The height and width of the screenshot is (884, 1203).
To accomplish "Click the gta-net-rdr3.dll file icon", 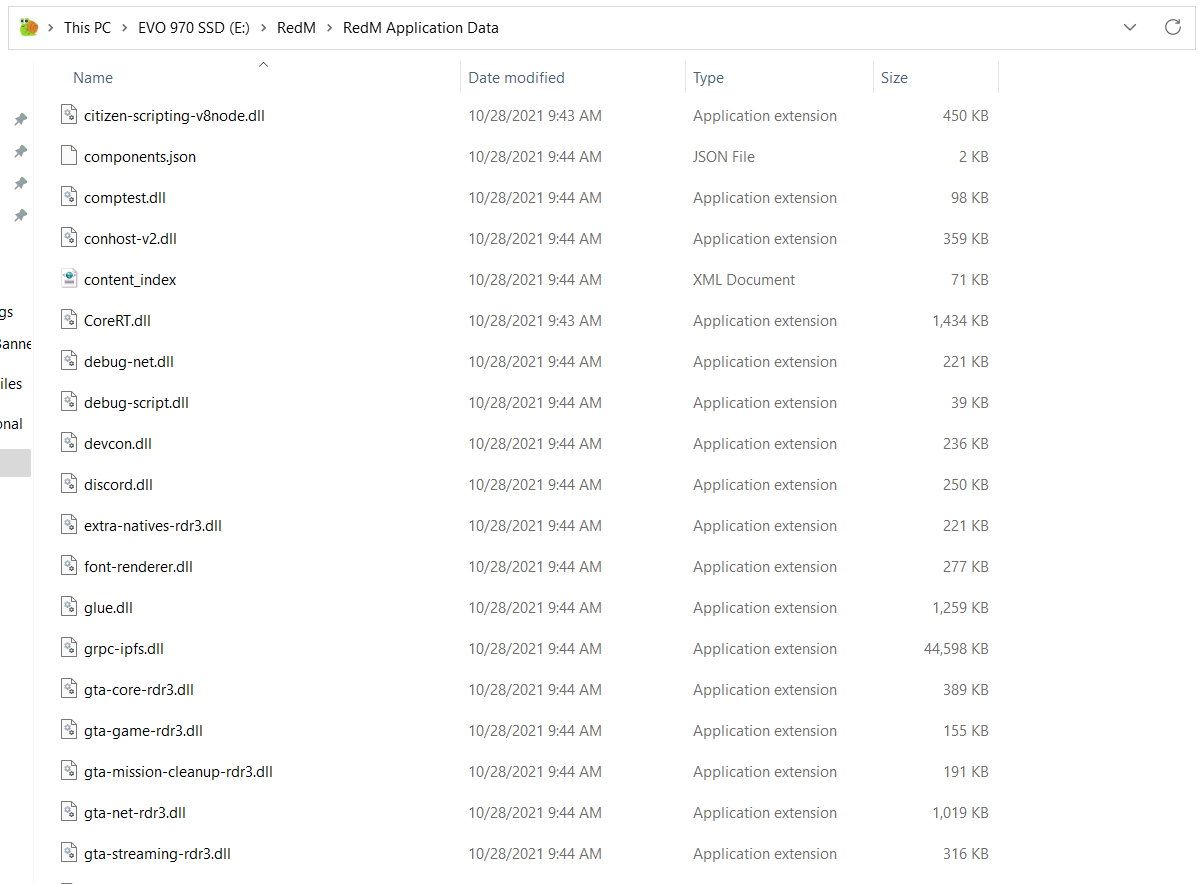I will (x=69, y=812).
